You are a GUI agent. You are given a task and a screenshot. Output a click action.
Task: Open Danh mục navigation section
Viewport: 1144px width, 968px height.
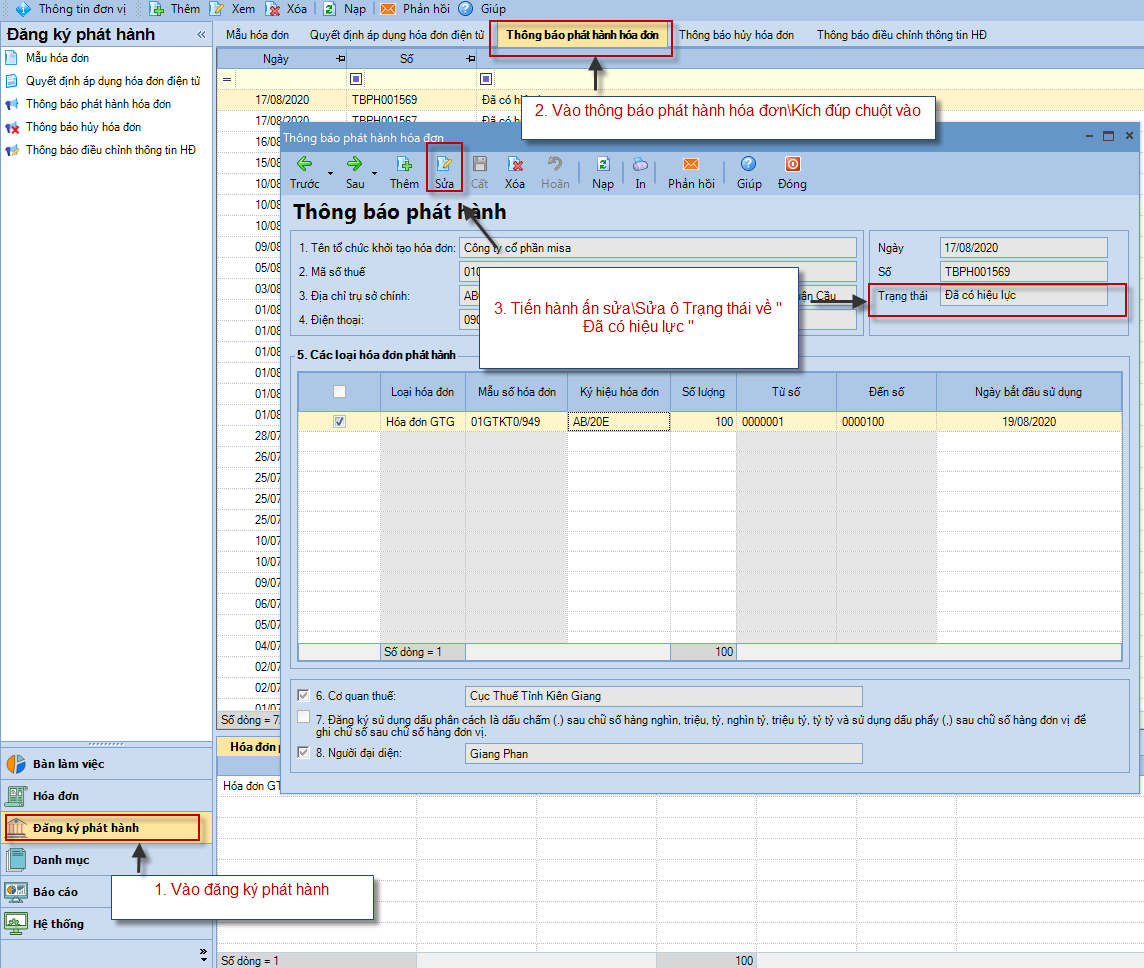pos(107,860)
